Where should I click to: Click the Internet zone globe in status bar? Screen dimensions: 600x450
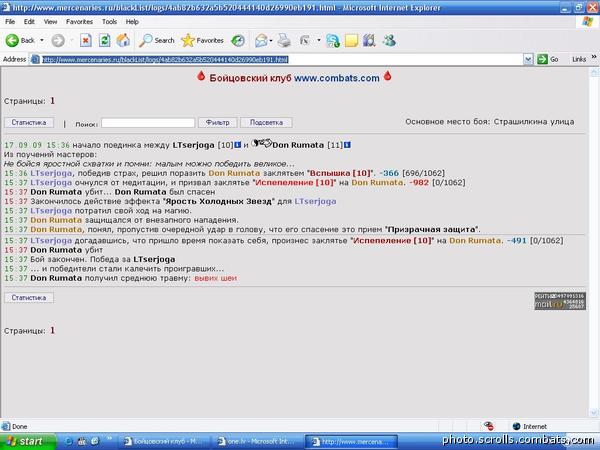(517, 426)
